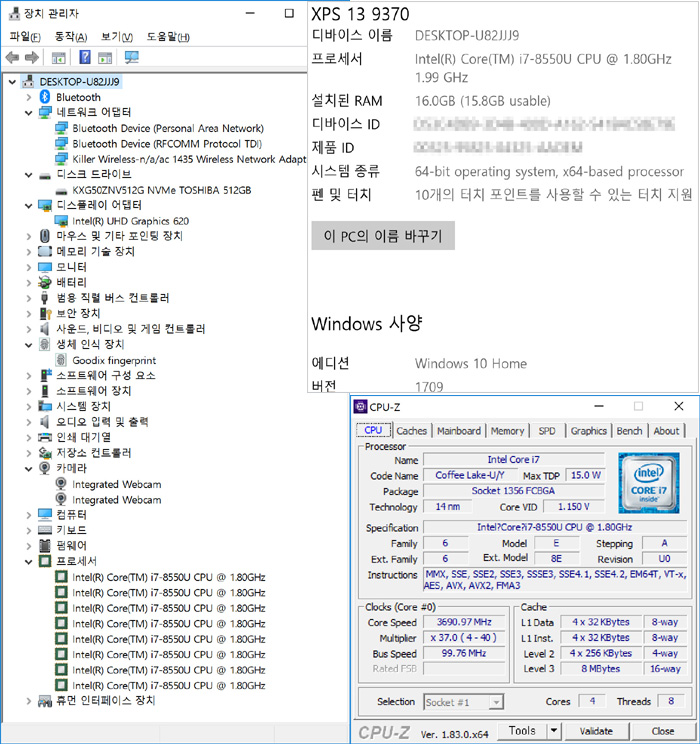This screenshot has height=747, width=700.
Task: Expand the 메모리 기술 장치 node
Action: point(29,252)
